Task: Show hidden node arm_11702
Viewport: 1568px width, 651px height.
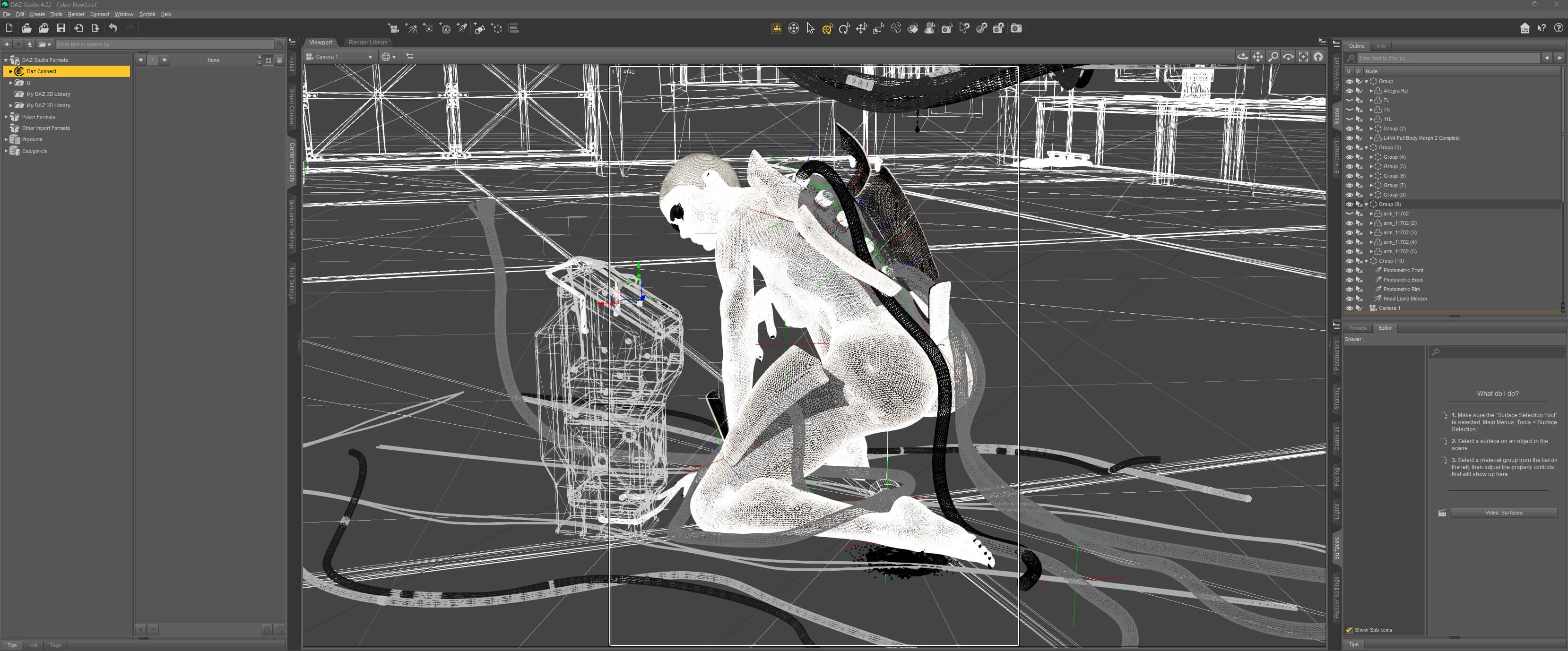Action: (x=1349, y=214)
